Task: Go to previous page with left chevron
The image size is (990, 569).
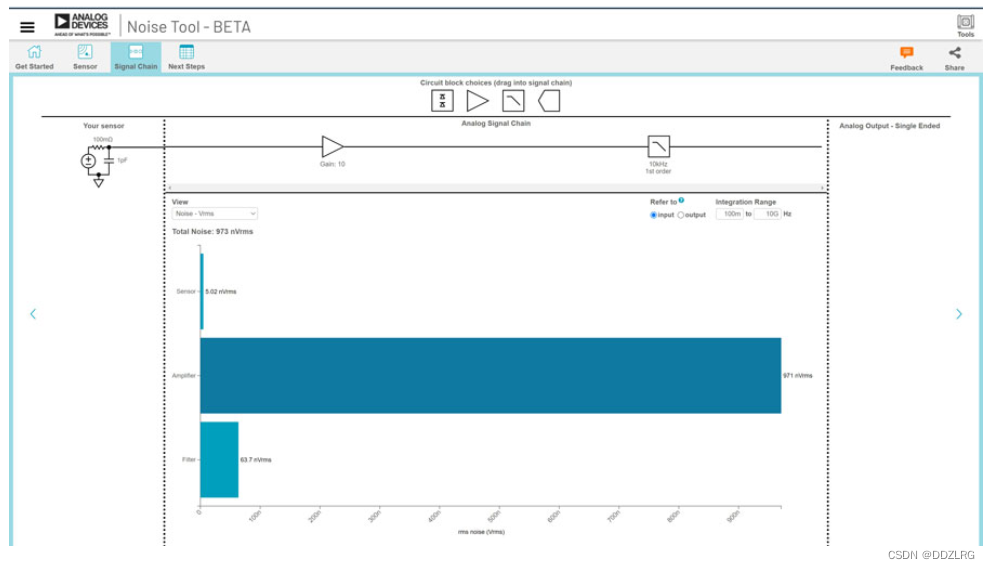Action: (x=33, y=314)
